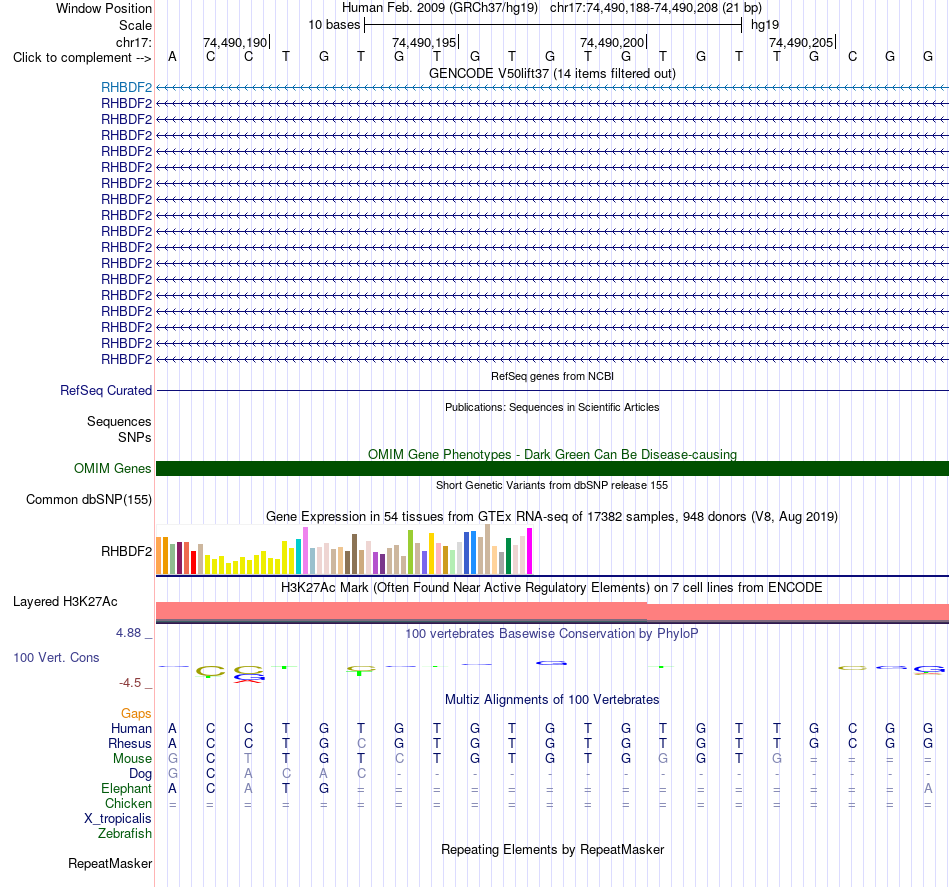
Task: Click the 10 bases scale bar text
Action: point(334,25)
